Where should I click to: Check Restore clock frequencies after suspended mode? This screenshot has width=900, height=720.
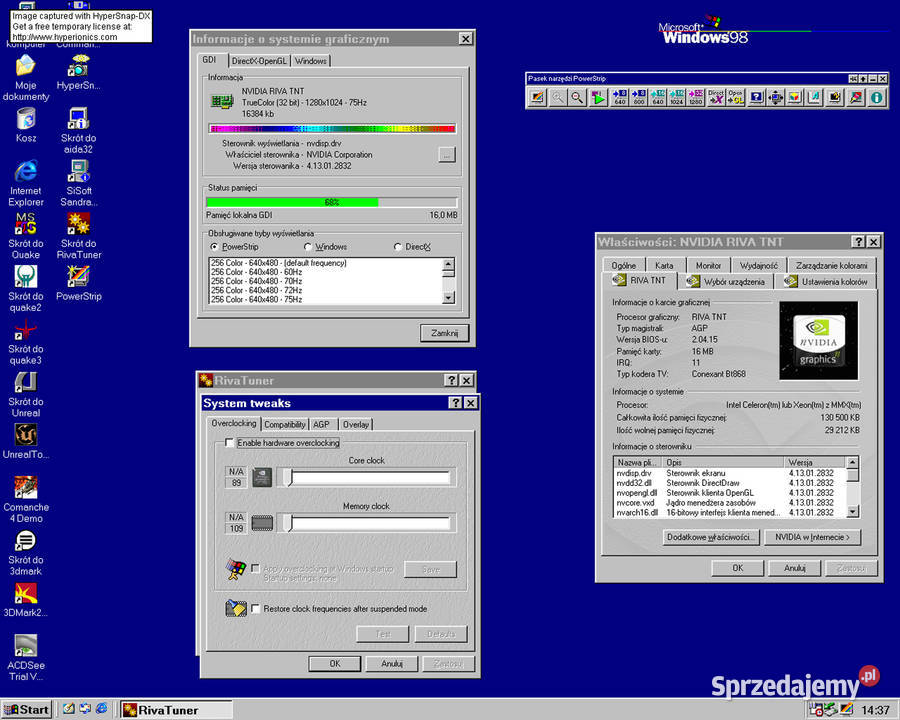coord(255,609)
